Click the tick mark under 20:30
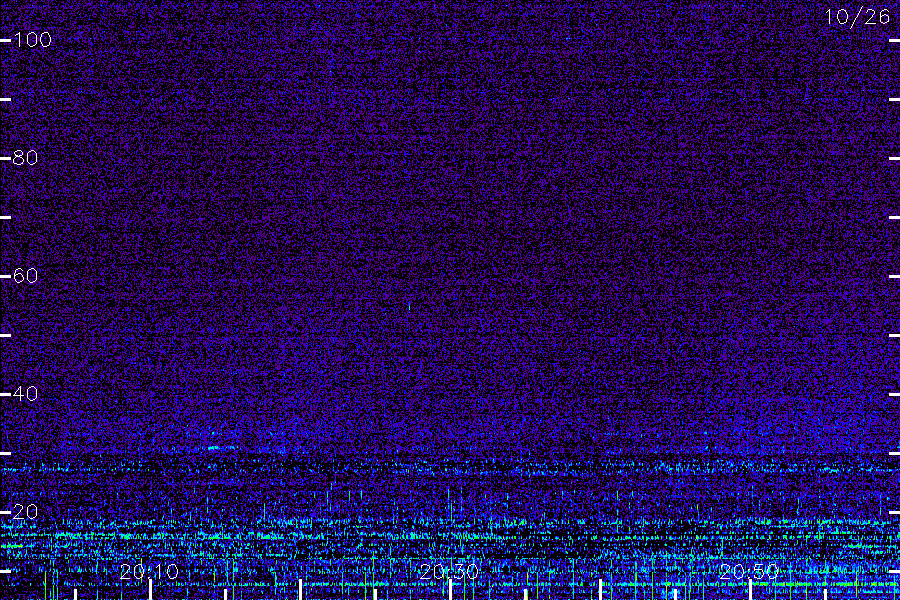Viewport: 900px width, 600px height. point(451,590)
